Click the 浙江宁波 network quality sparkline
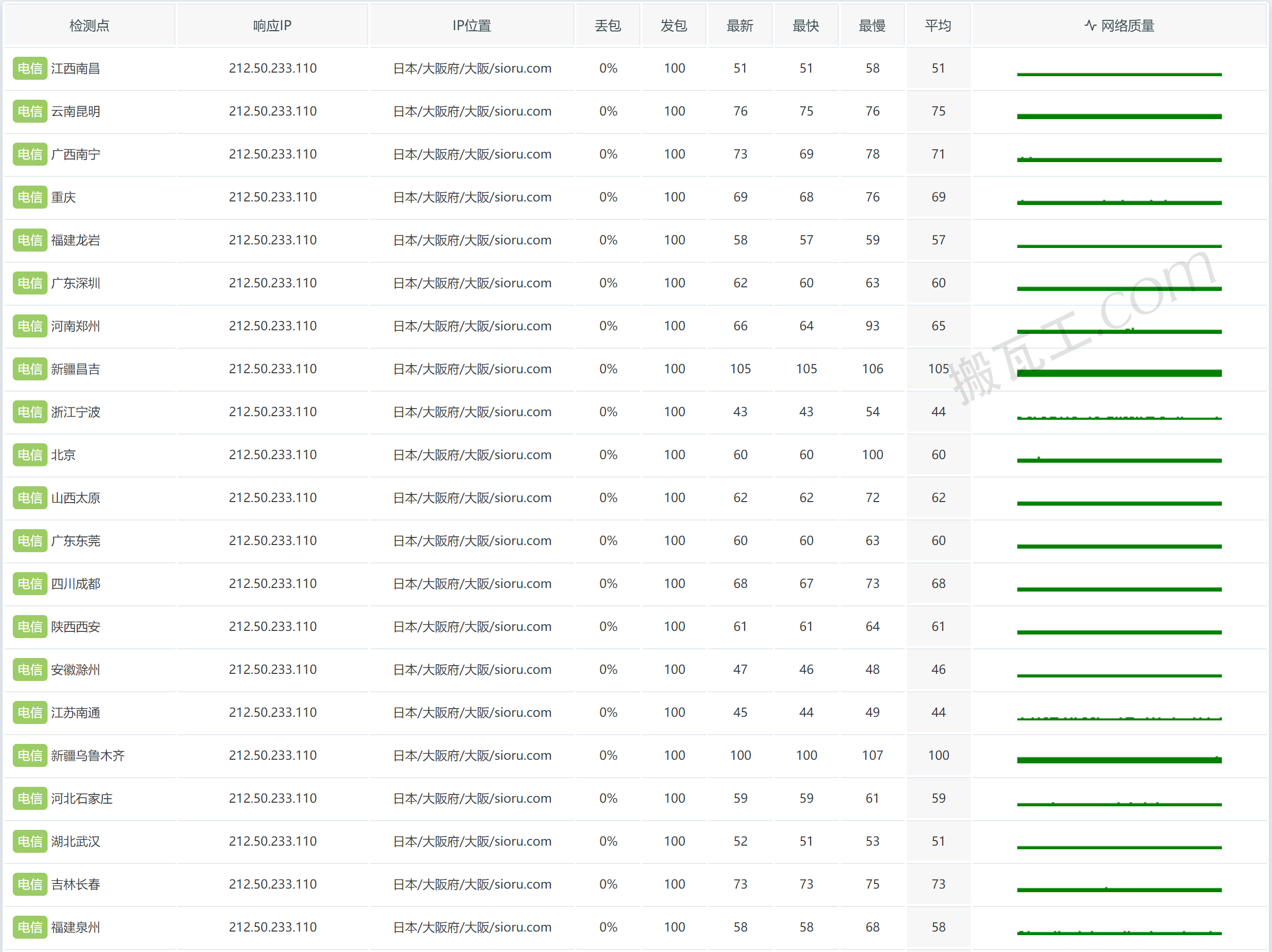The height and width of the screenshot is (952, 1272). point(1119,417)
